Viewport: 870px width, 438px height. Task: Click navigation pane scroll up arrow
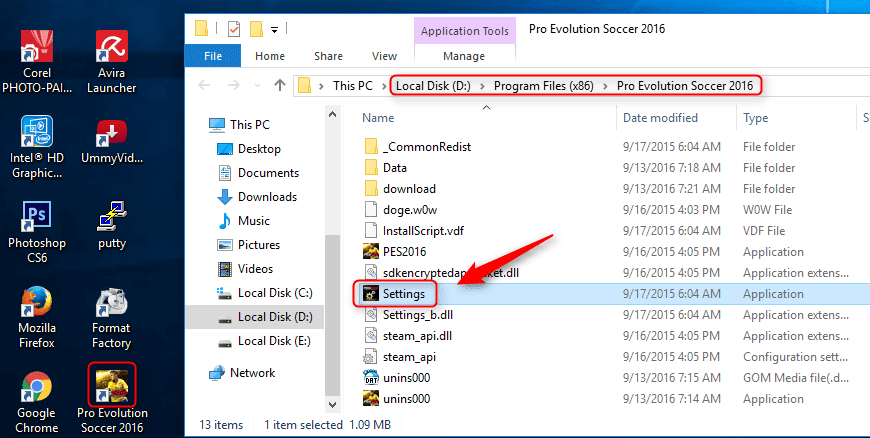pos(332,115)
